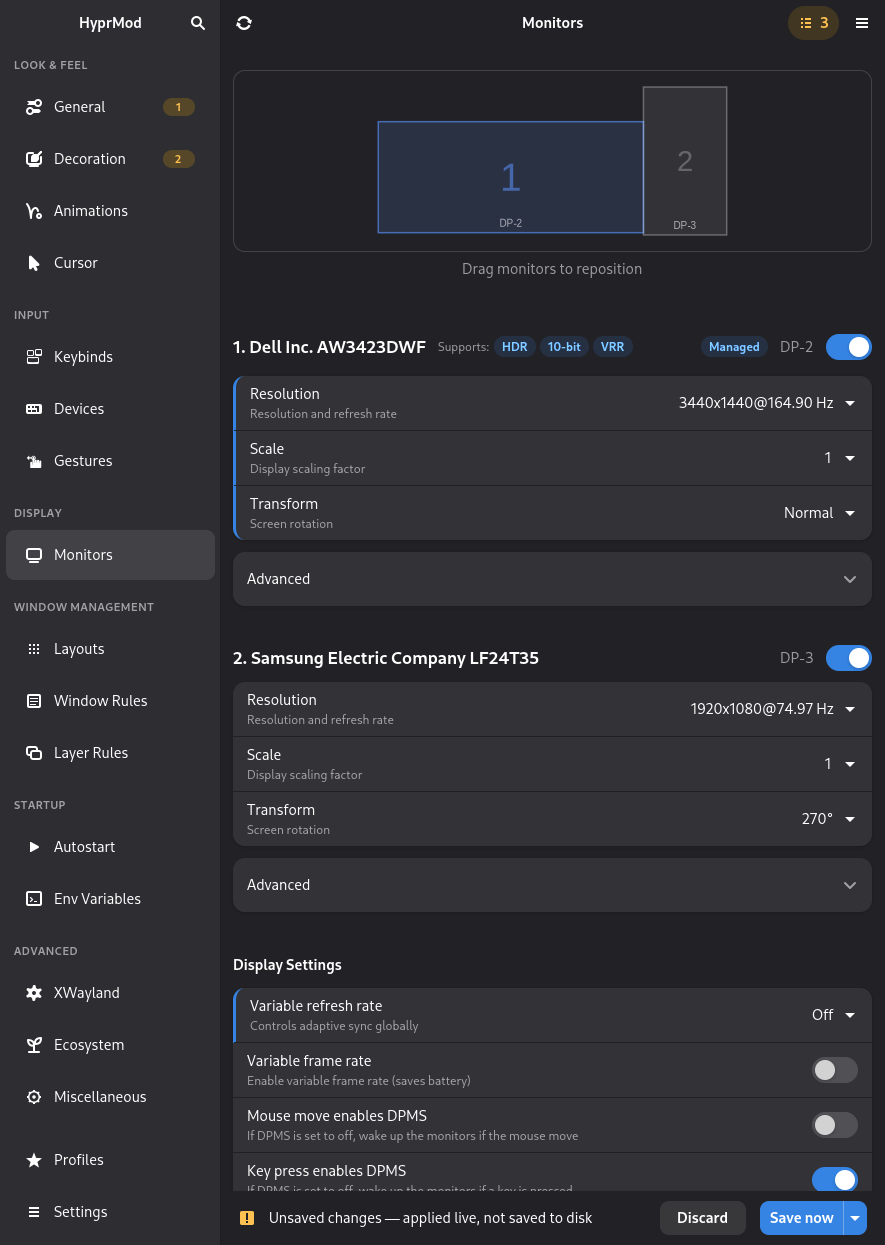Click the "1. Dell Inc. AW3423DWF" heading
This screenshot has height=1245, width=885.
coord(329,347)
